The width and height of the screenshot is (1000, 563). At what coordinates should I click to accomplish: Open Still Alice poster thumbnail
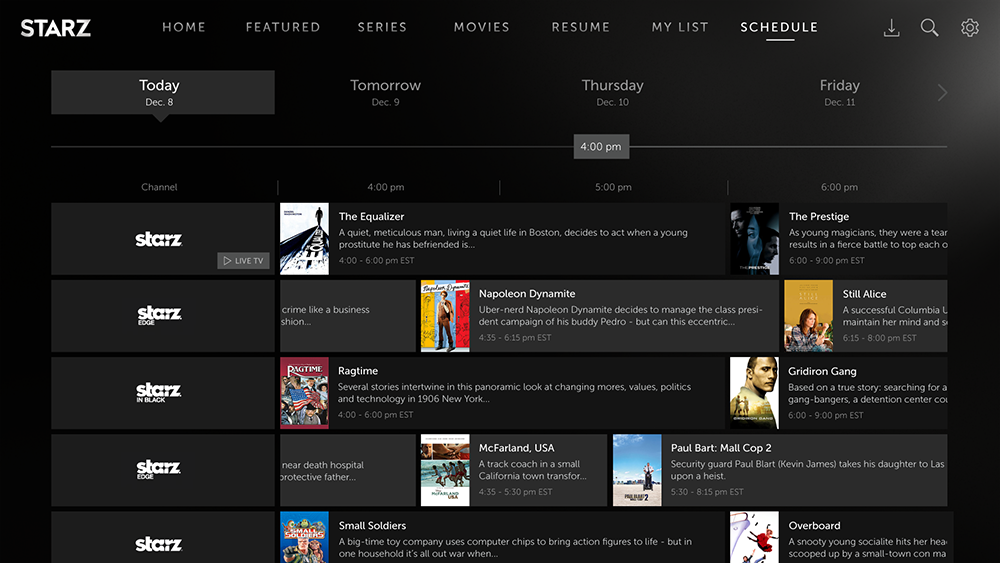tap(809, 316)
